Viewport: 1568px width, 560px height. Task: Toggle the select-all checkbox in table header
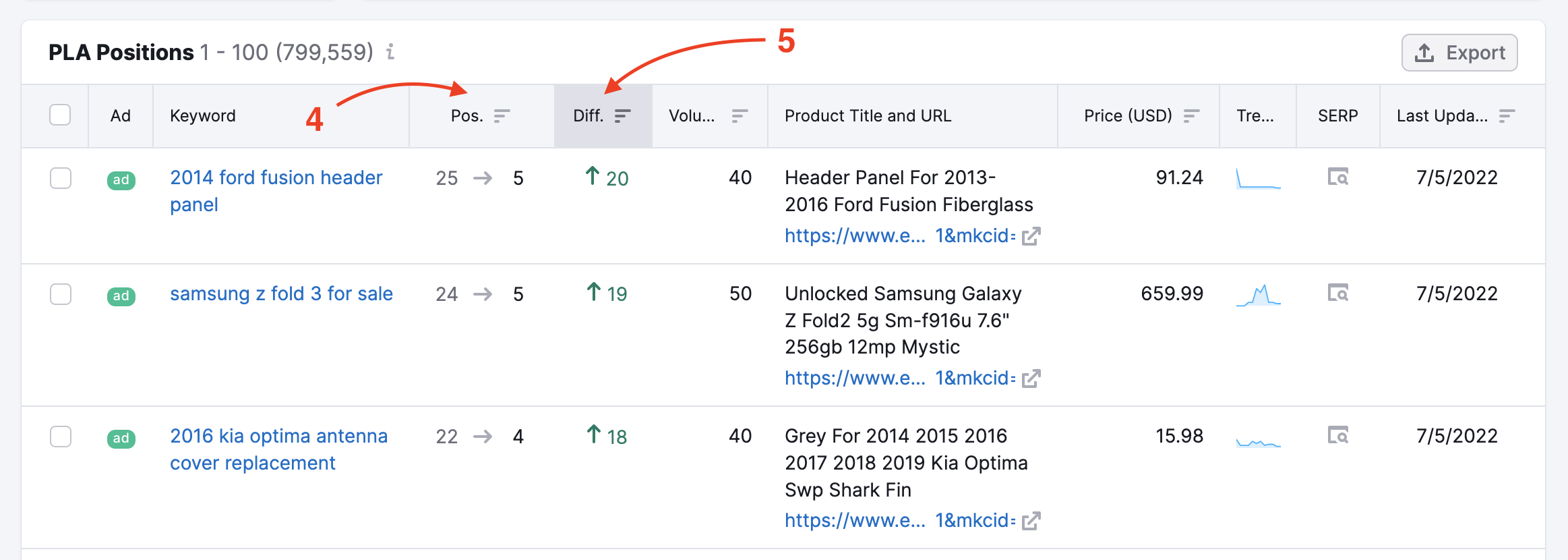click(60, 115)
